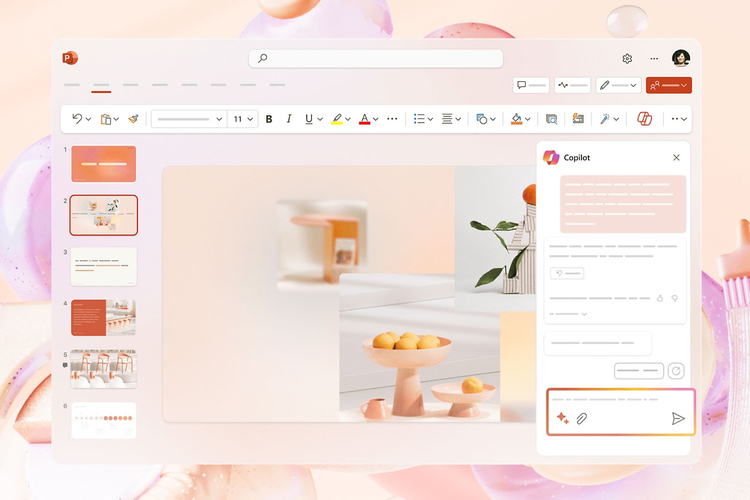Screen dimensions: 750x500
Task: Select the active underlined ribbon tab
Action: pos(101,86)
